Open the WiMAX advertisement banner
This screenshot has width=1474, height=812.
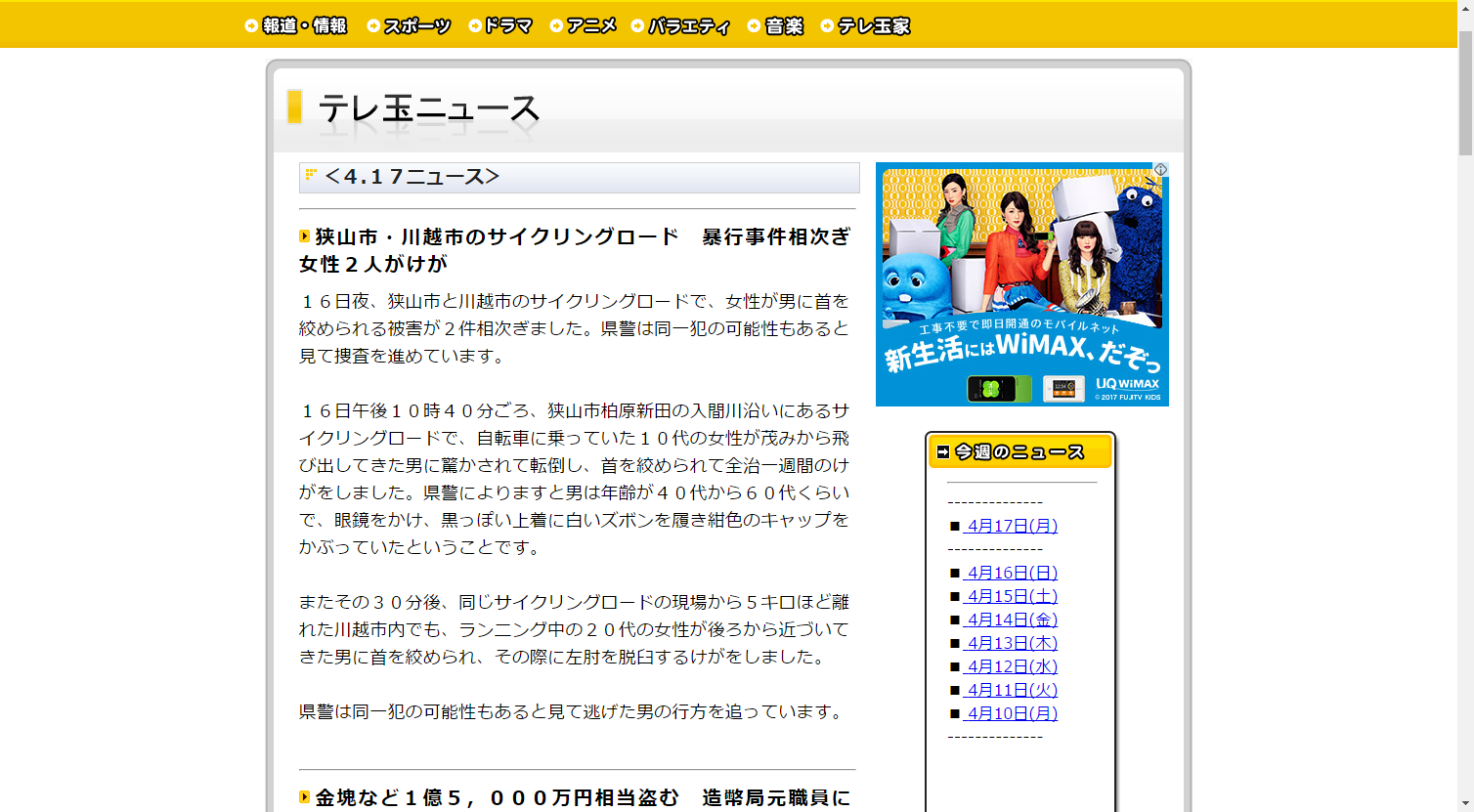pyautogui.click(x=1021, y=284)
